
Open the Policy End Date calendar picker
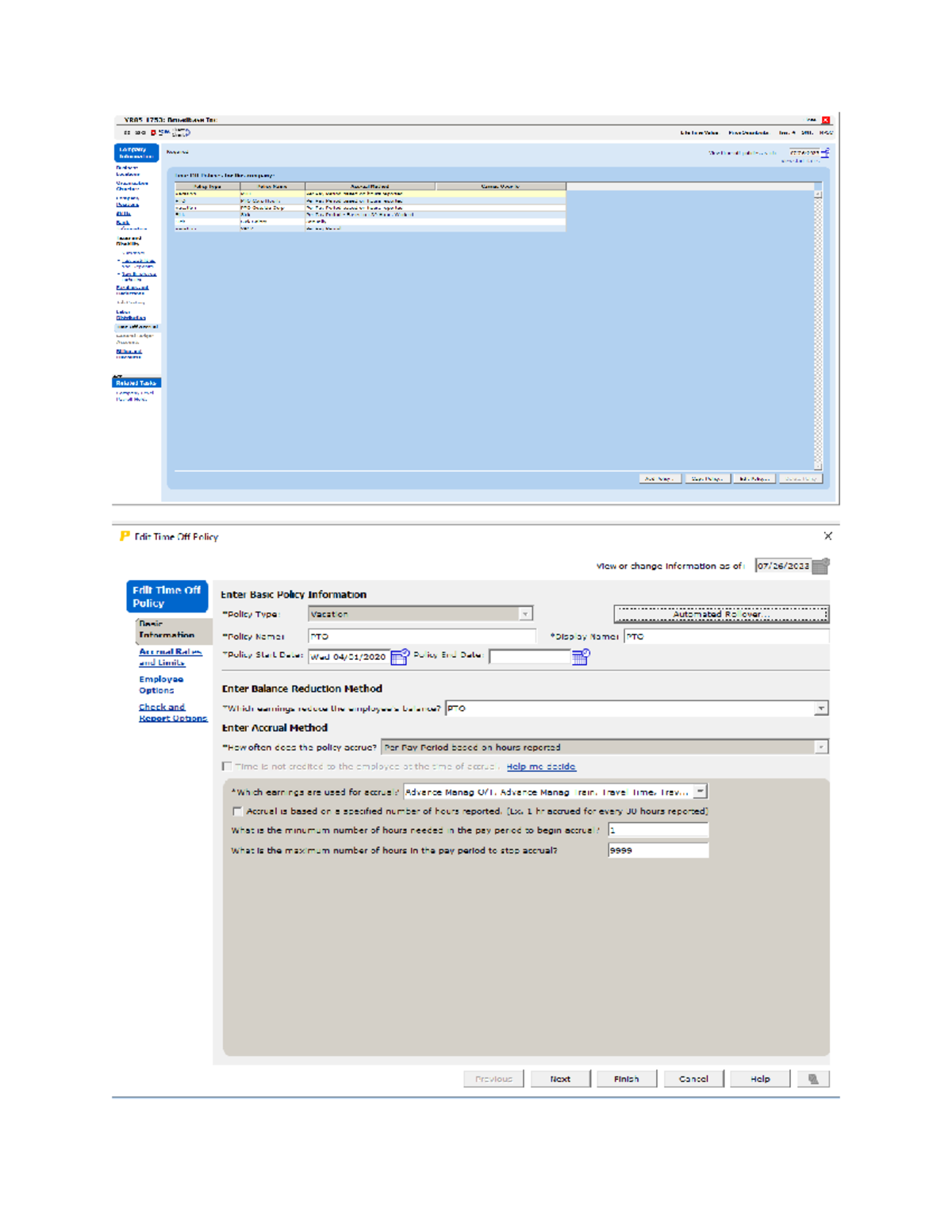[x=581, y=657]
